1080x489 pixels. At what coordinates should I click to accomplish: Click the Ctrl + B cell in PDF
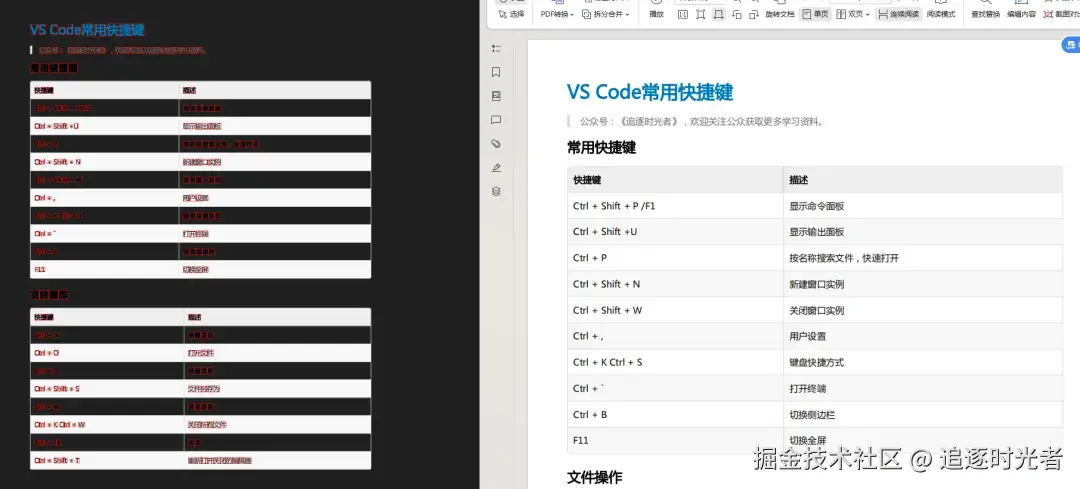(x=675, y=415)
